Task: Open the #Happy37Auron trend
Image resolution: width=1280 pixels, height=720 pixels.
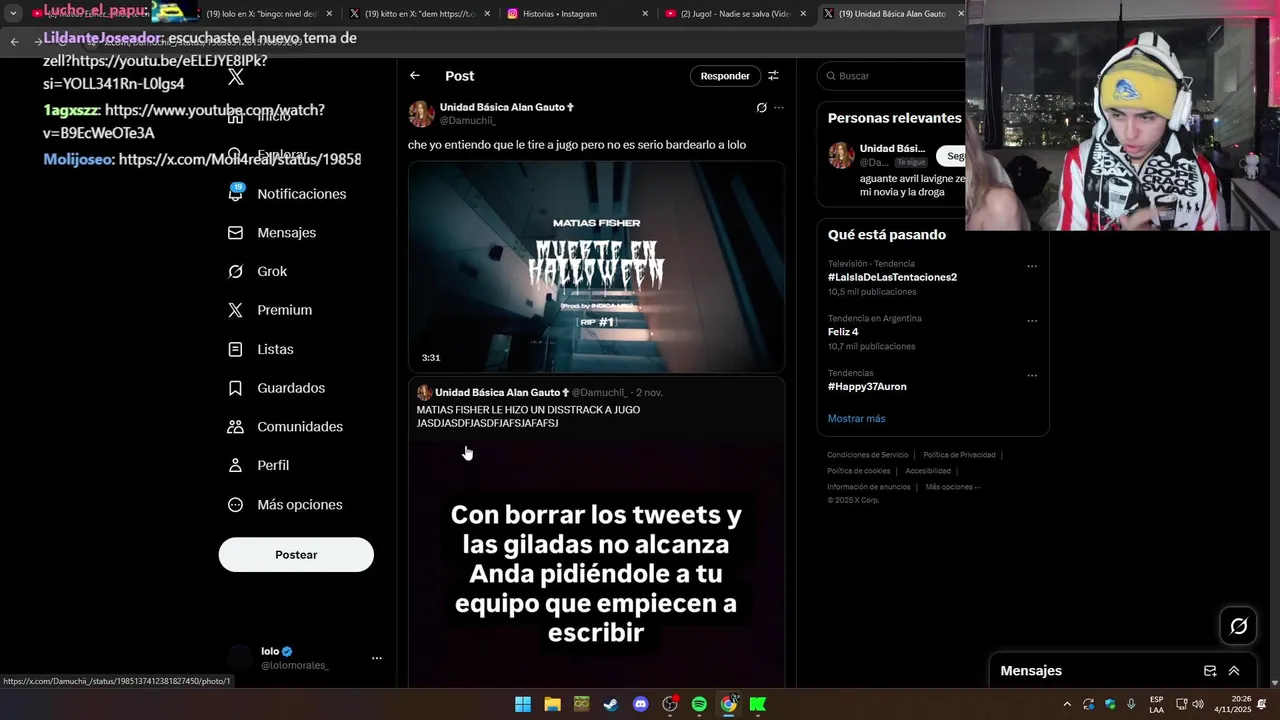Action: point(867,387)
